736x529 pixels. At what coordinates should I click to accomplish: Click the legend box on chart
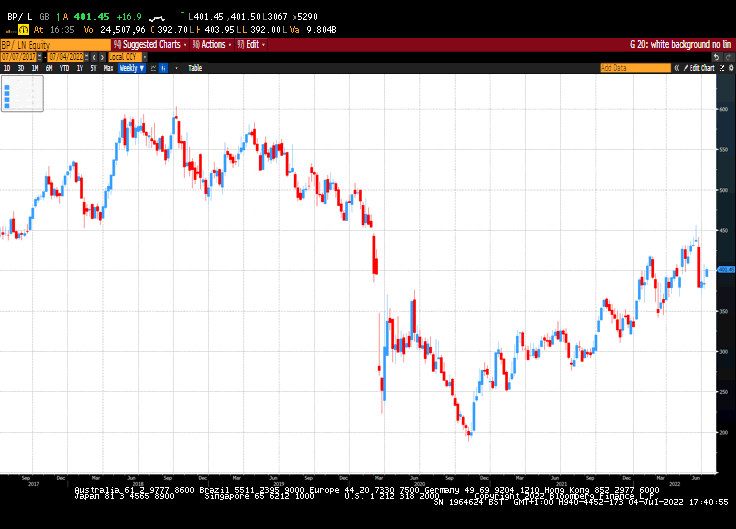[x=23, y=94]
